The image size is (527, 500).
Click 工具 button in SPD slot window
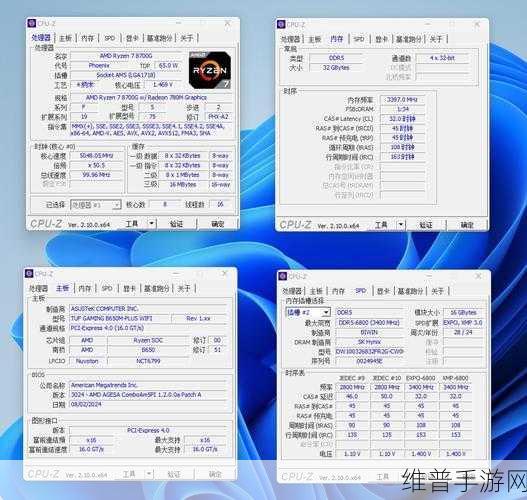click(x=383, y=476)
